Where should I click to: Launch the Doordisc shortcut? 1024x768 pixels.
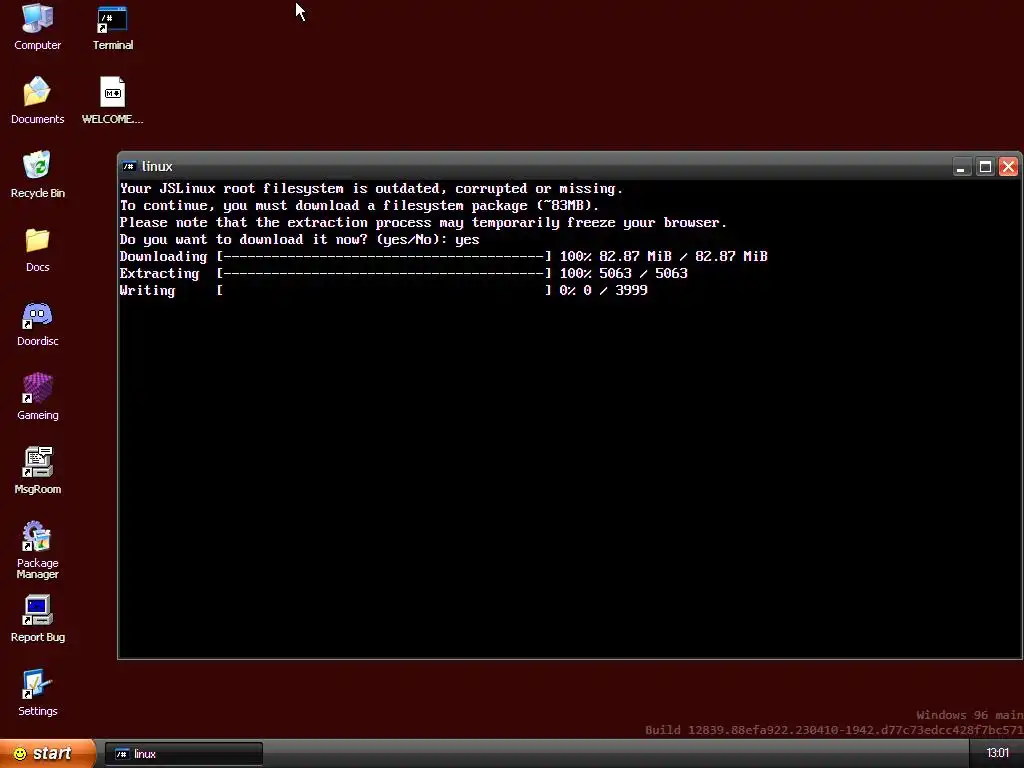click(37, 323)
